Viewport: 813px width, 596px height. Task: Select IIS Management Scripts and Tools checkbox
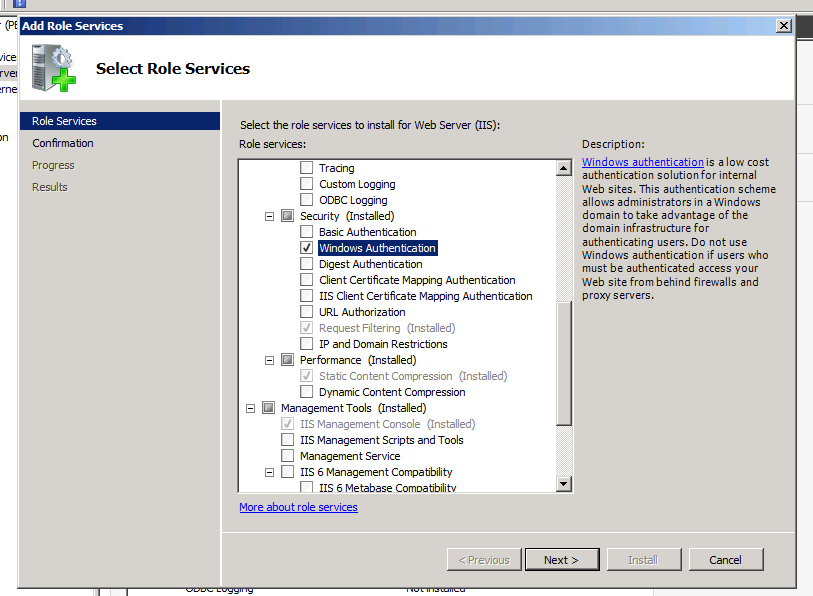[x=288, y=440]
